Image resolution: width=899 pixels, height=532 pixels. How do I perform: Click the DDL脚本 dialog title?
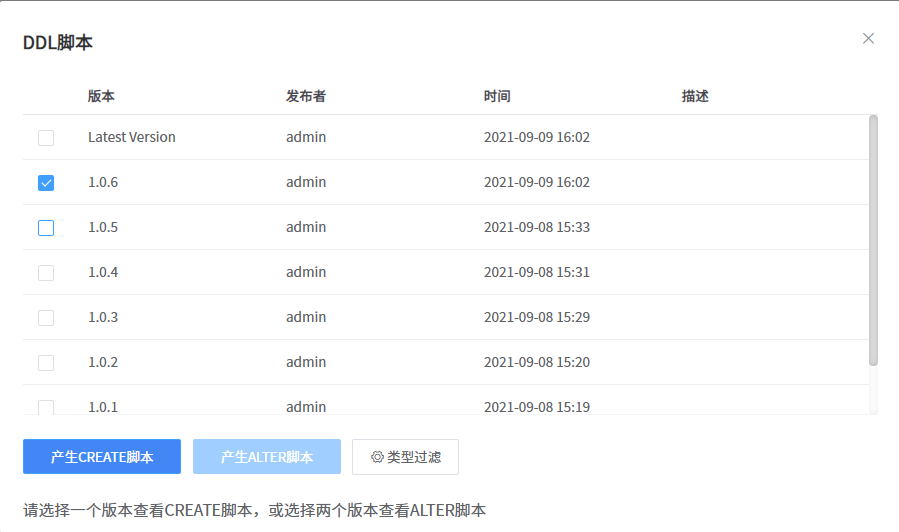pyautogui.click(x=57, y=42)
